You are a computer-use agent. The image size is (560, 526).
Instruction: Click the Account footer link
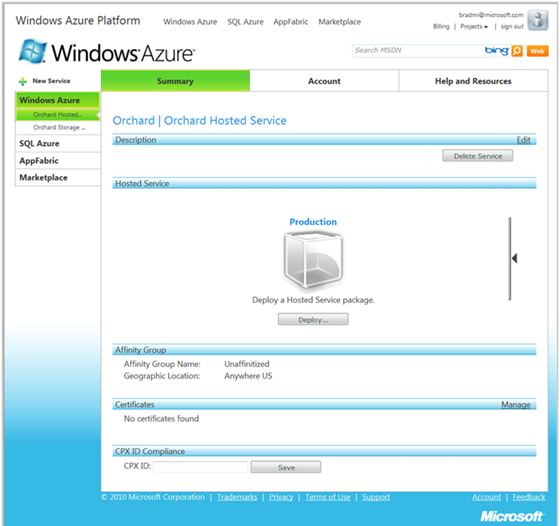(486, 497)
